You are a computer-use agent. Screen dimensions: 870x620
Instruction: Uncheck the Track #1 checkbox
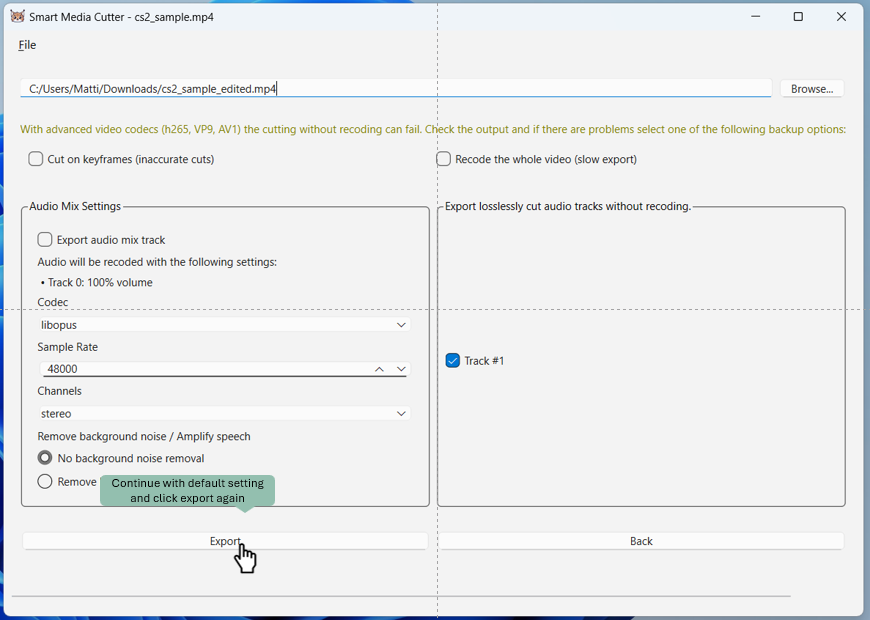[453, 361]
